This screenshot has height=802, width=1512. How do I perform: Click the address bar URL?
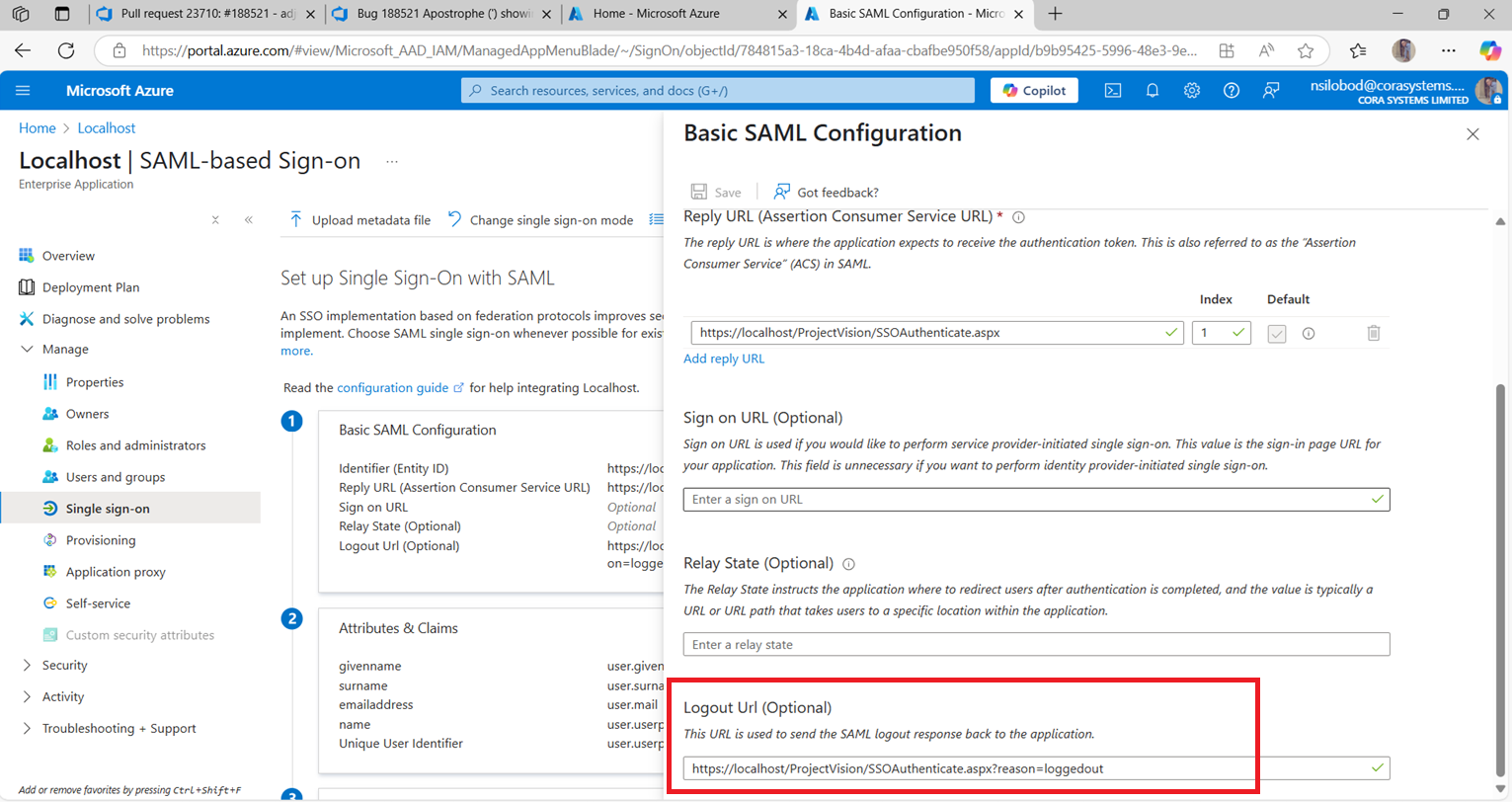669,50
